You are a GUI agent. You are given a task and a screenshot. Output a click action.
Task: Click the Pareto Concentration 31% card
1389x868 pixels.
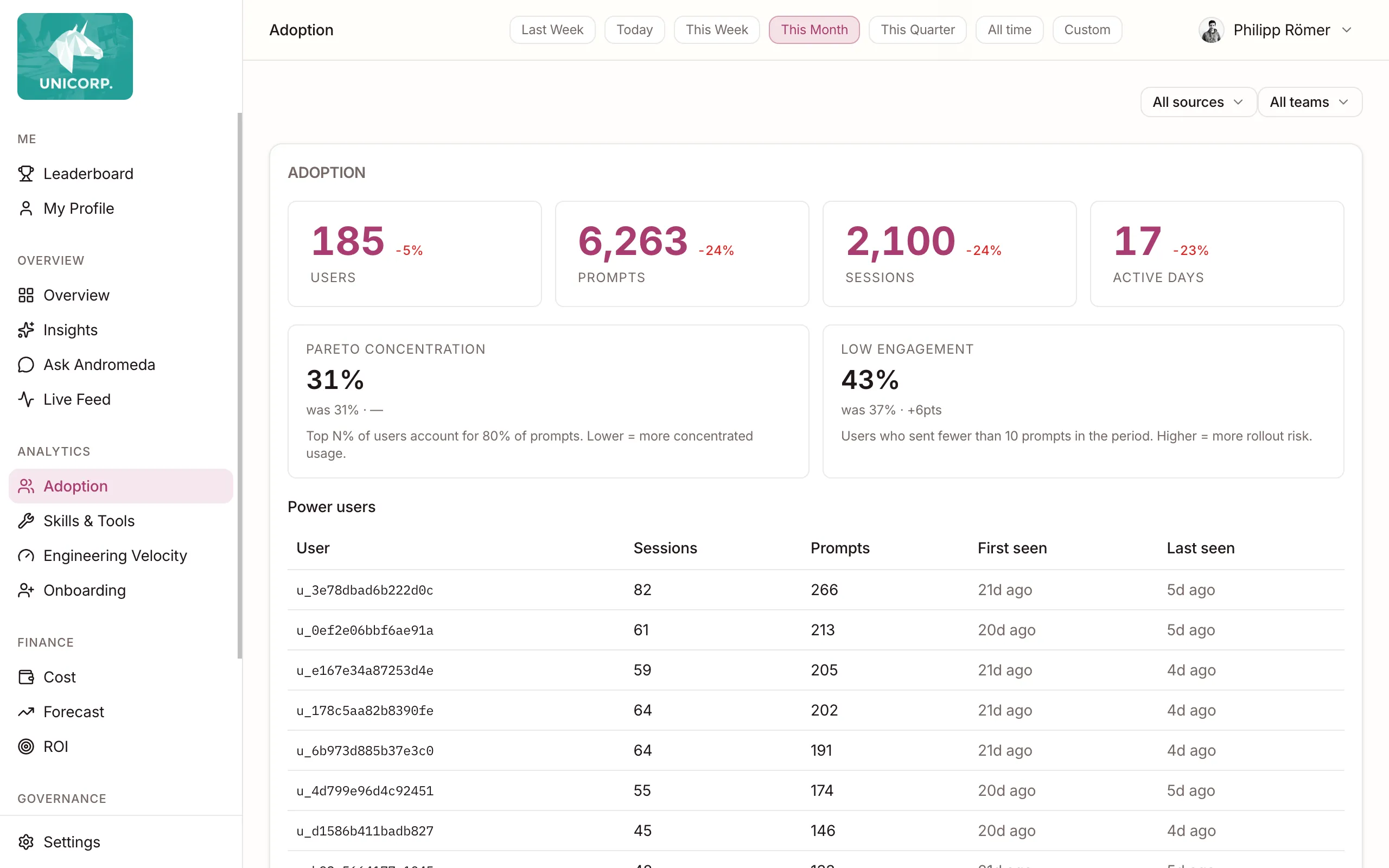point(548,401)
